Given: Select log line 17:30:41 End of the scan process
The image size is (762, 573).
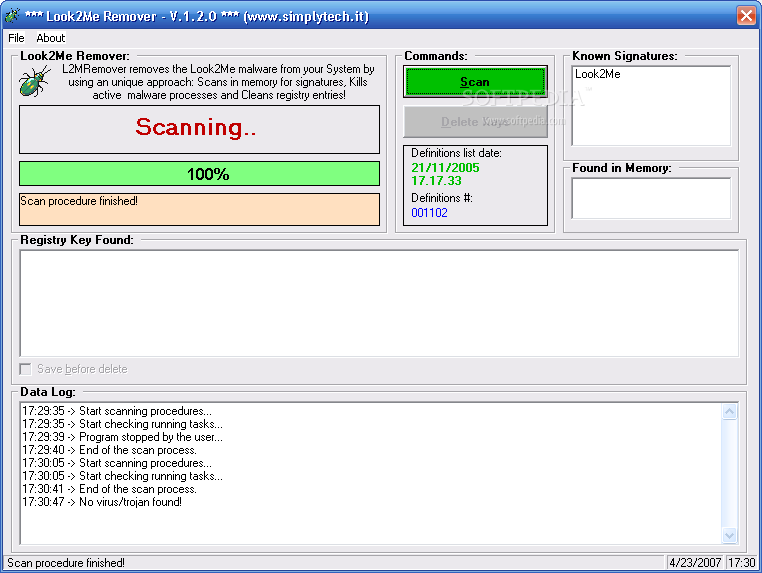Looking at the screenshot, I should (109, 489).
